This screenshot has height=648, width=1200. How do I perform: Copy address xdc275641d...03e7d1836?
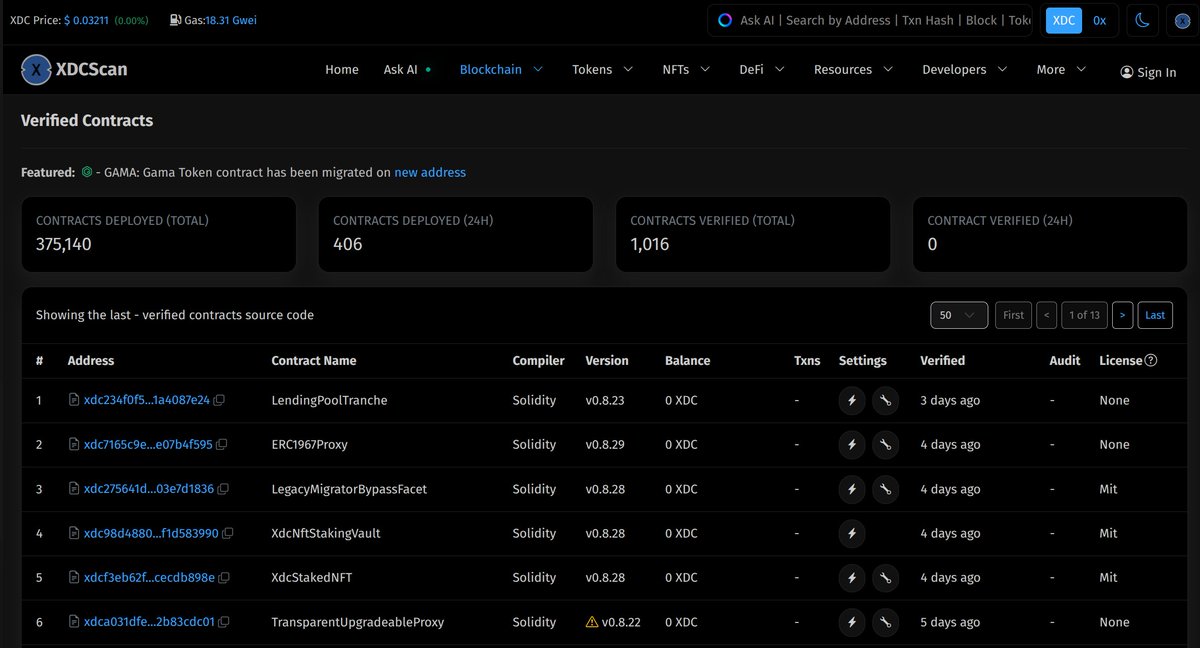223,489
